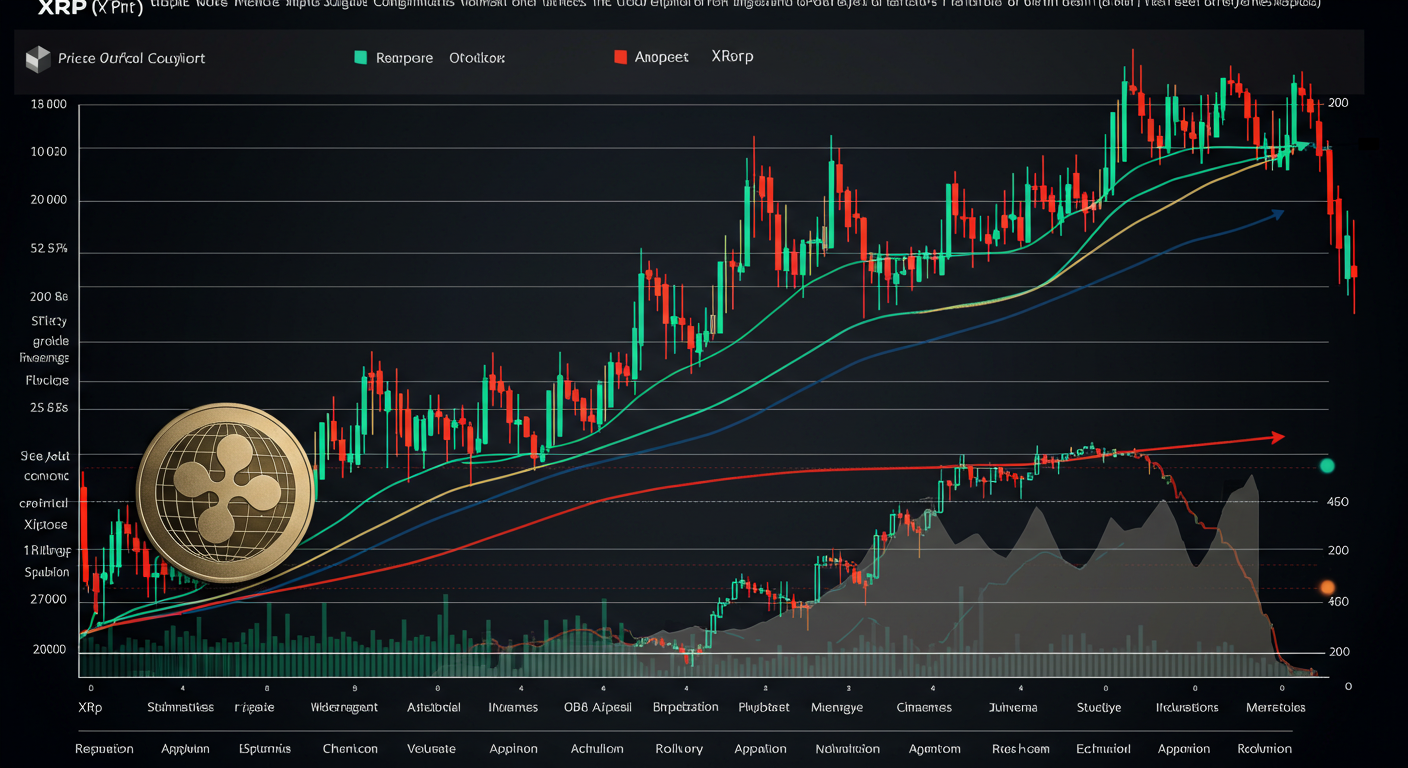
Task: Select the 'Mienigye' label
Action: (837, 707)
